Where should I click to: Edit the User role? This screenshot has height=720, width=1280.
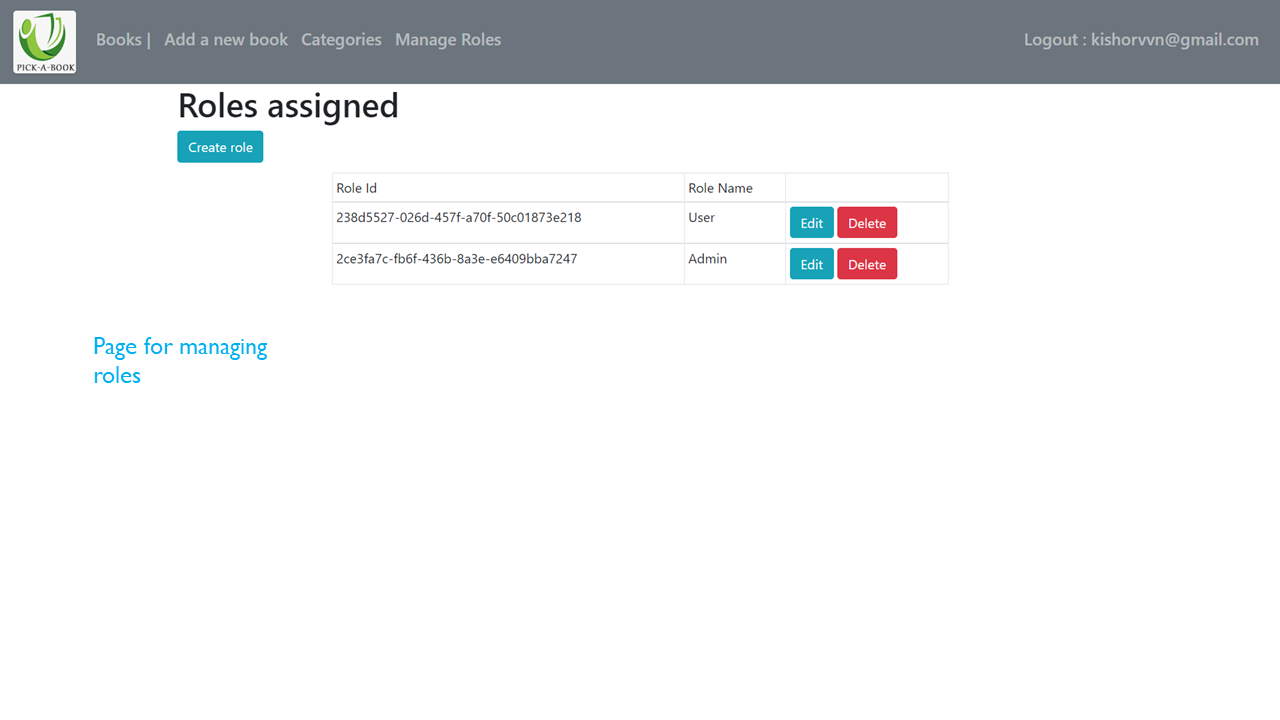click(812, 223)
